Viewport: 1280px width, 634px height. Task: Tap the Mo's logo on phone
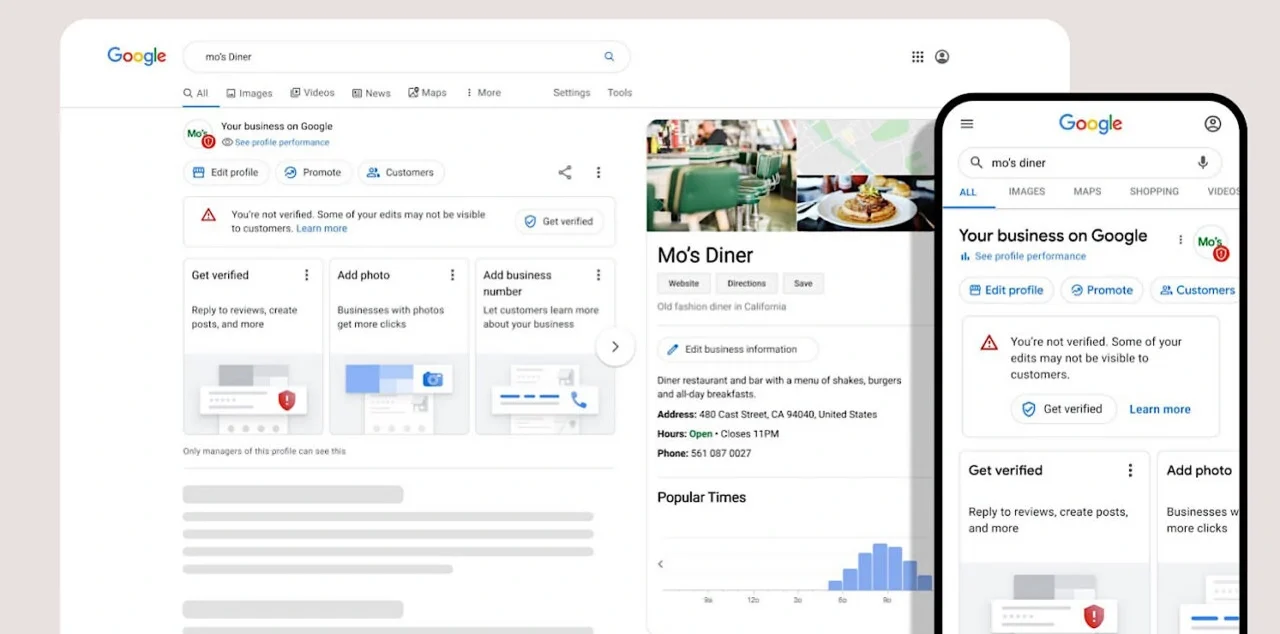(1211, 243)
